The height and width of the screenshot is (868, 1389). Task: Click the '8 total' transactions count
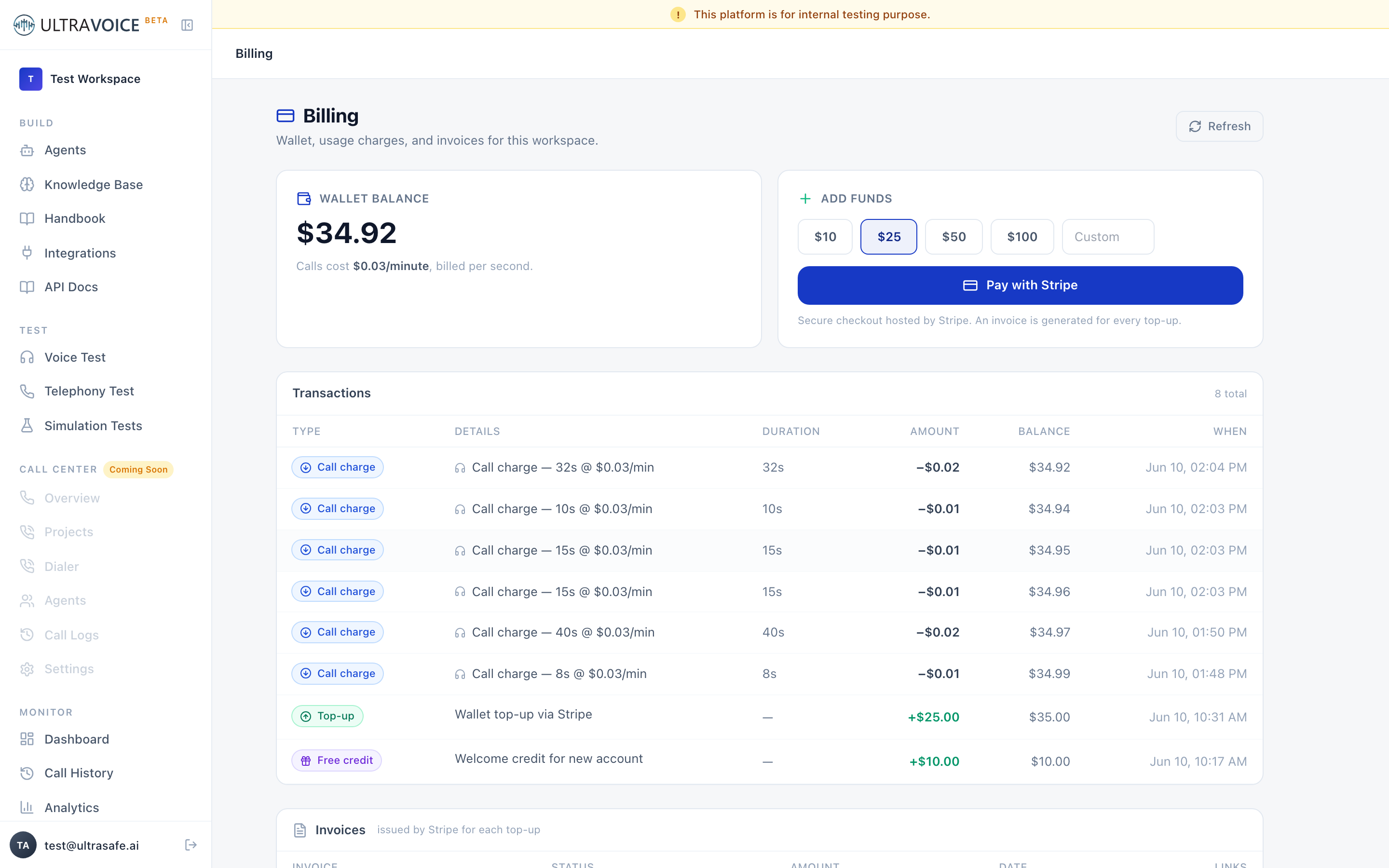[1231, 394]
